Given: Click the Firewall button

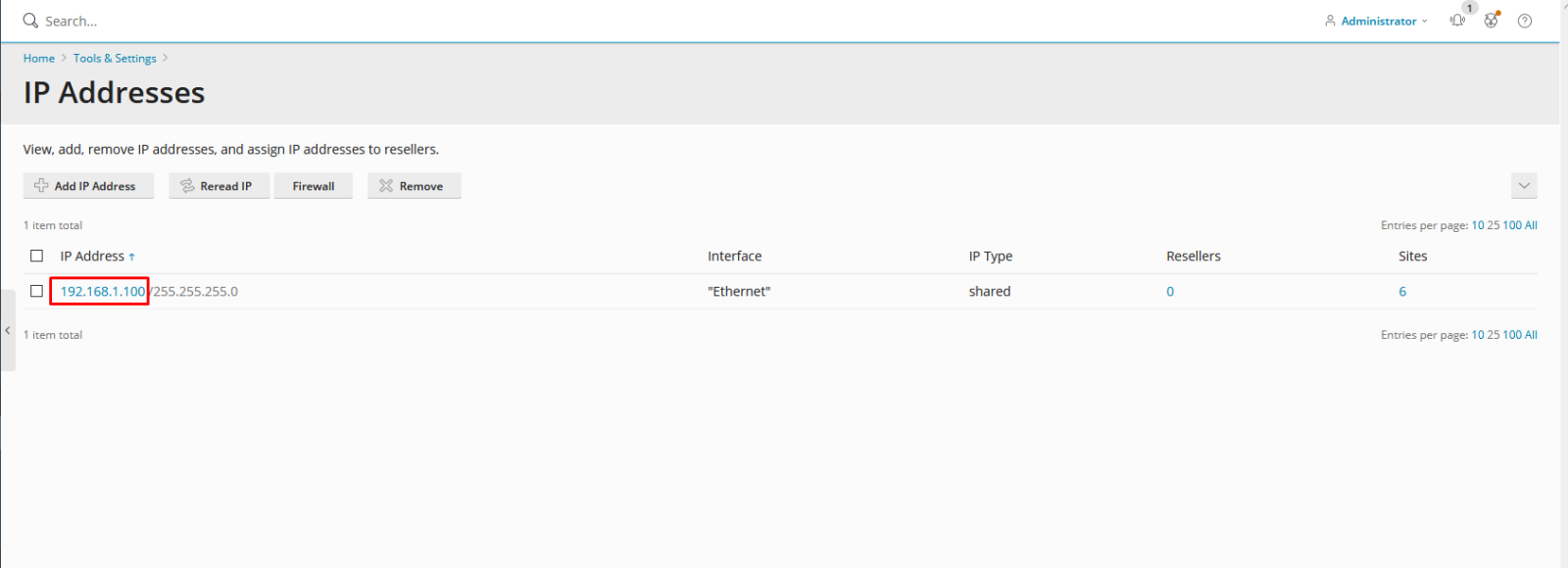Looking at the screenshot, I should [314, 186].
